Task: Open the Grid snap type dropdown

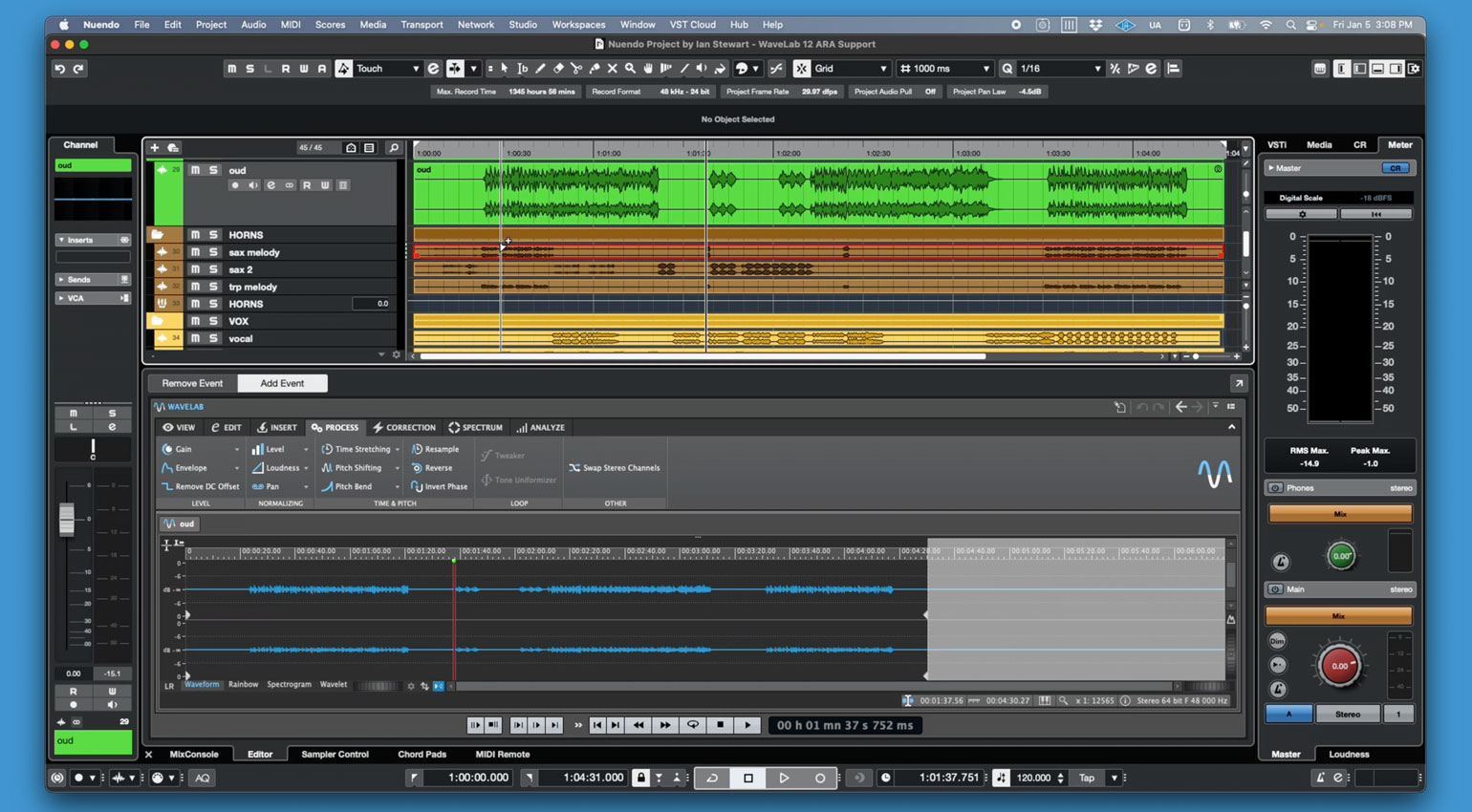Action: point(883,69)
